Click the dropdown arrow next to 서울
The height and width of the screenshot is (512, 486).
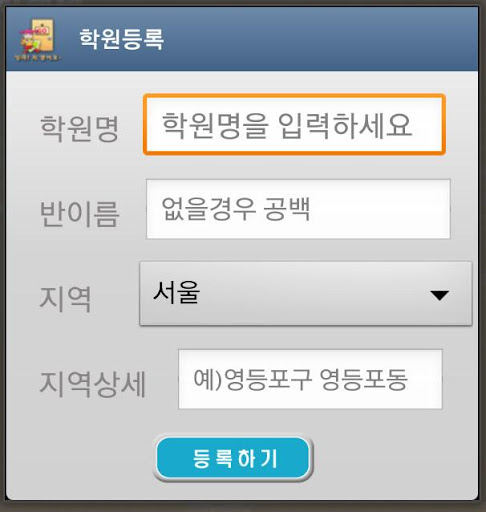point(439,295)
